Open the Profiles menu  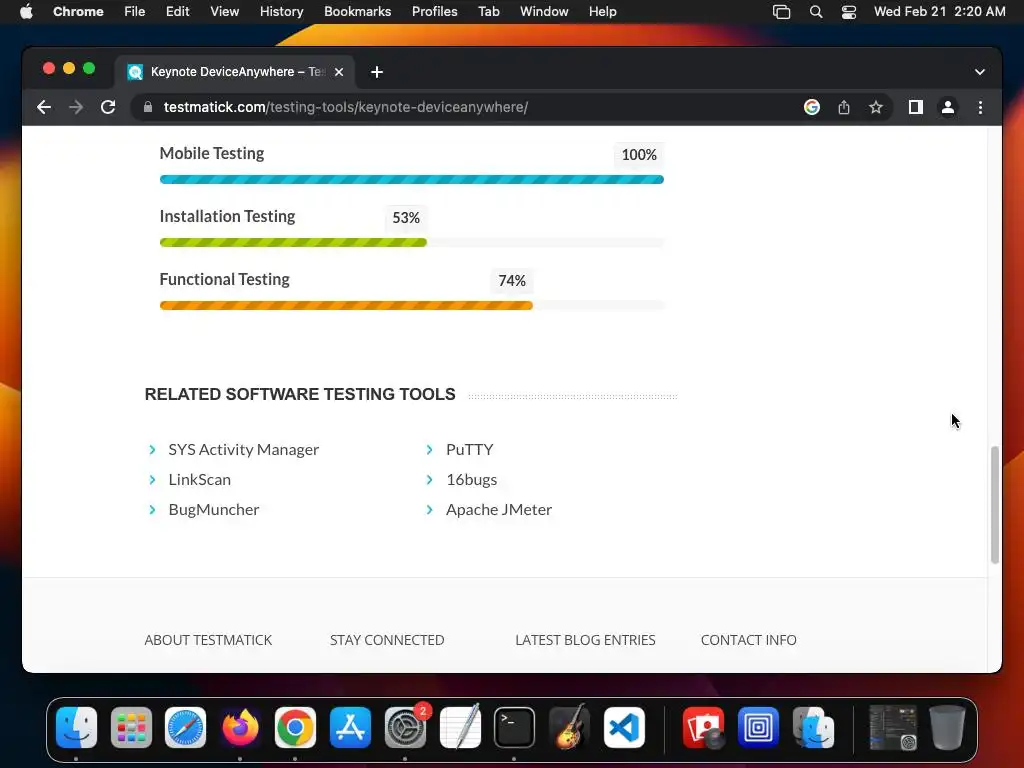[x=434, y=11]
